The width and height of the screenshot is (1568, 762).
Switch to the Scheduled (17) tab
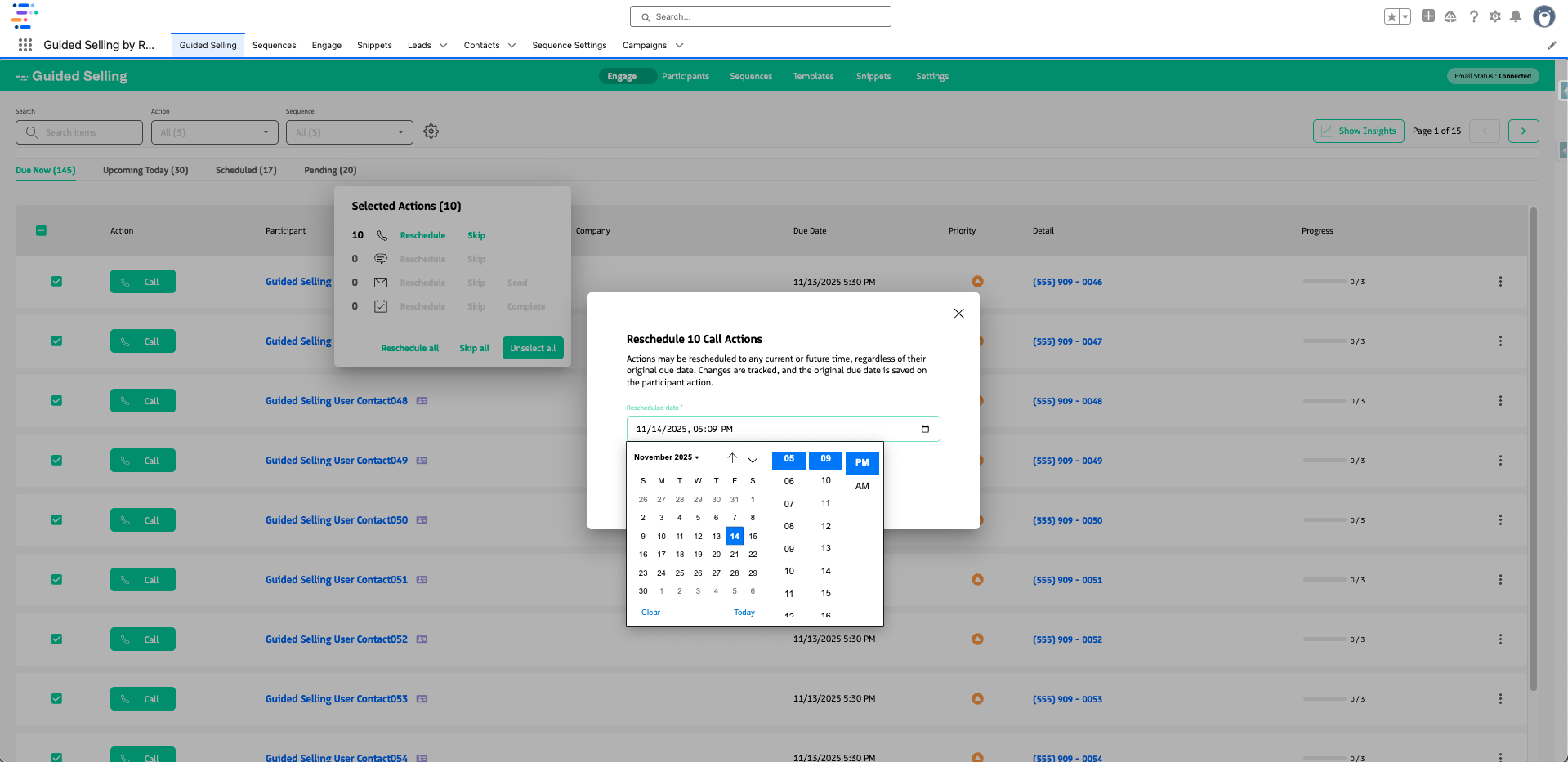(x=246, y=170)
